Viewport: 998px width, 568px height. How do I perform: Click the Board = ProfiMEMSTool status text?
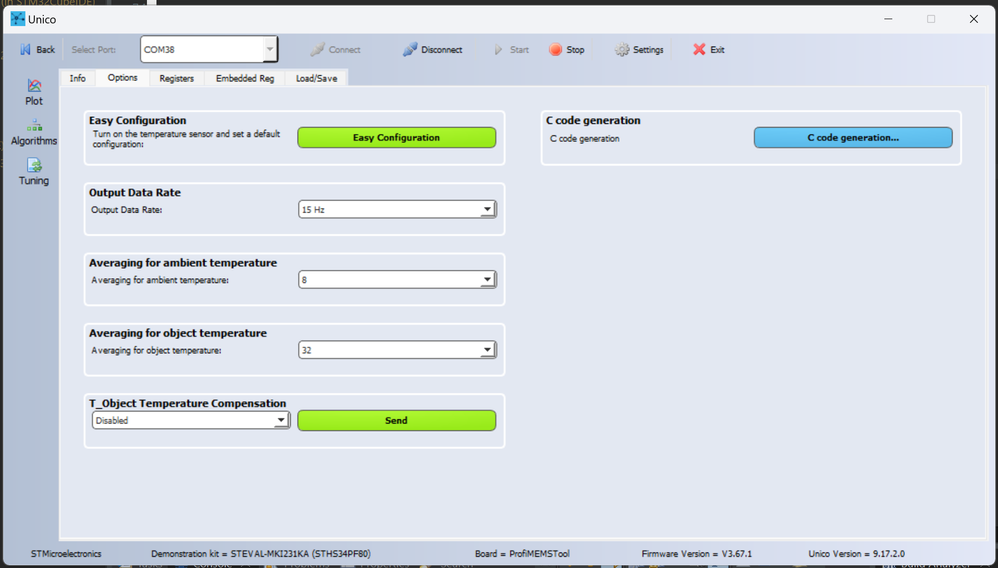click(522, 554)
